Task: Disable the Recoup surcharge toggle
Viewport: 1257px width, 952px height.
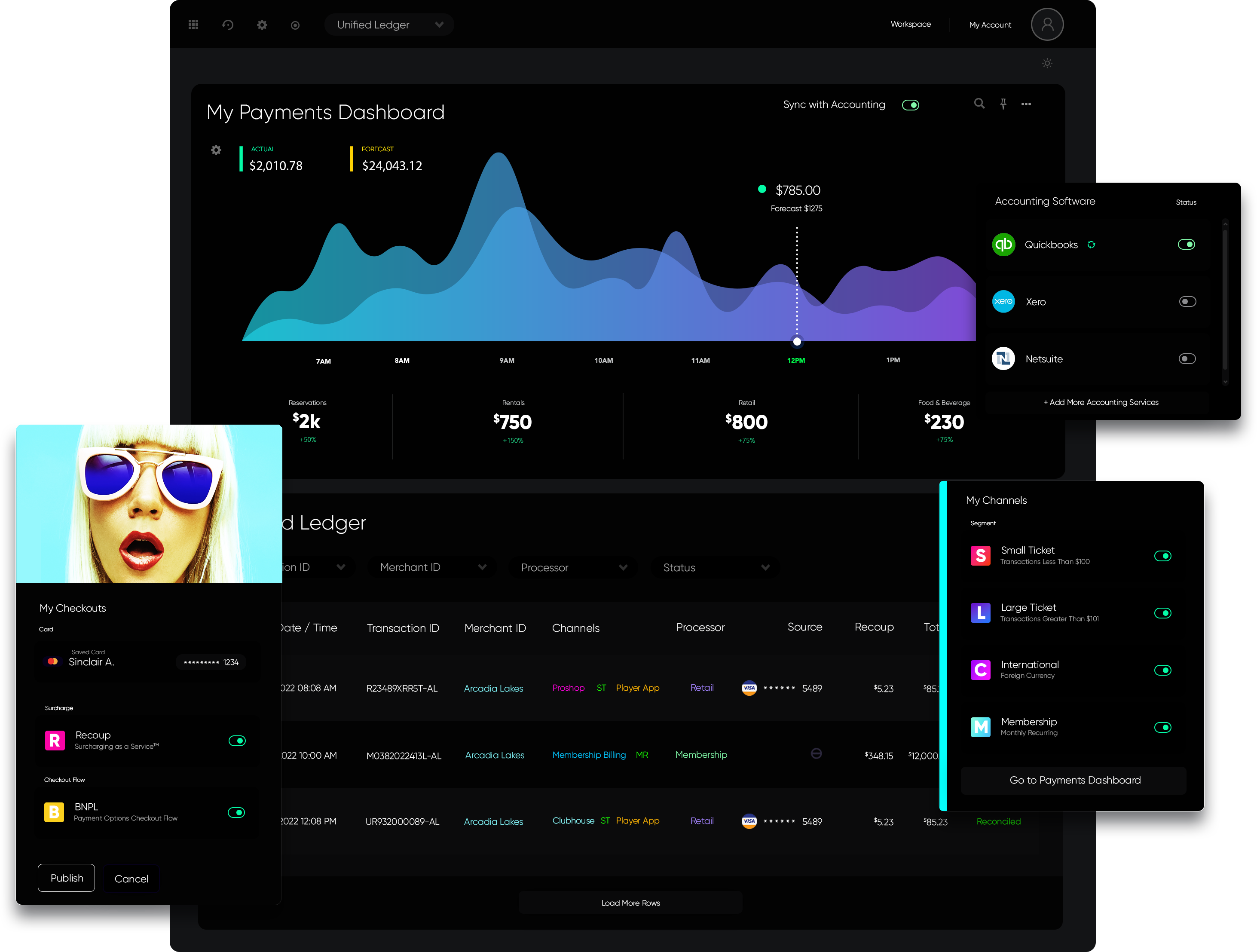Action: [237, 741]
